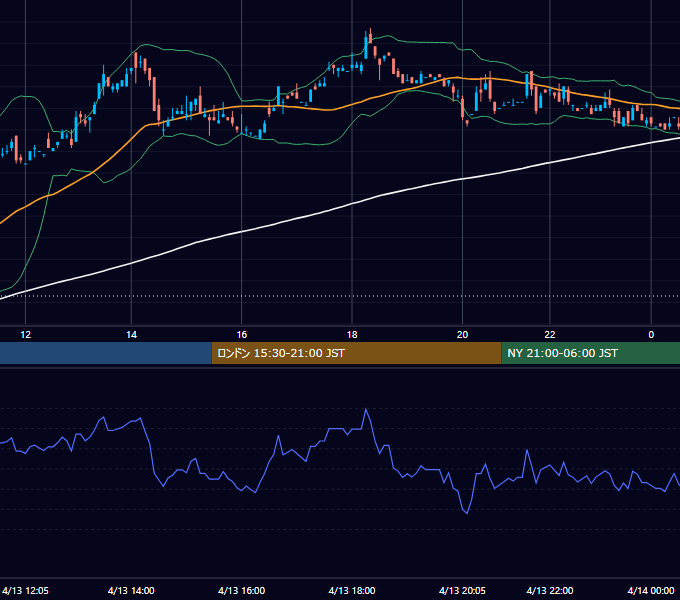Image resolution: width=680 pixels, height=600 pixels.
Task: Click the 18 hour label on time axis
Action: [352, 335]
